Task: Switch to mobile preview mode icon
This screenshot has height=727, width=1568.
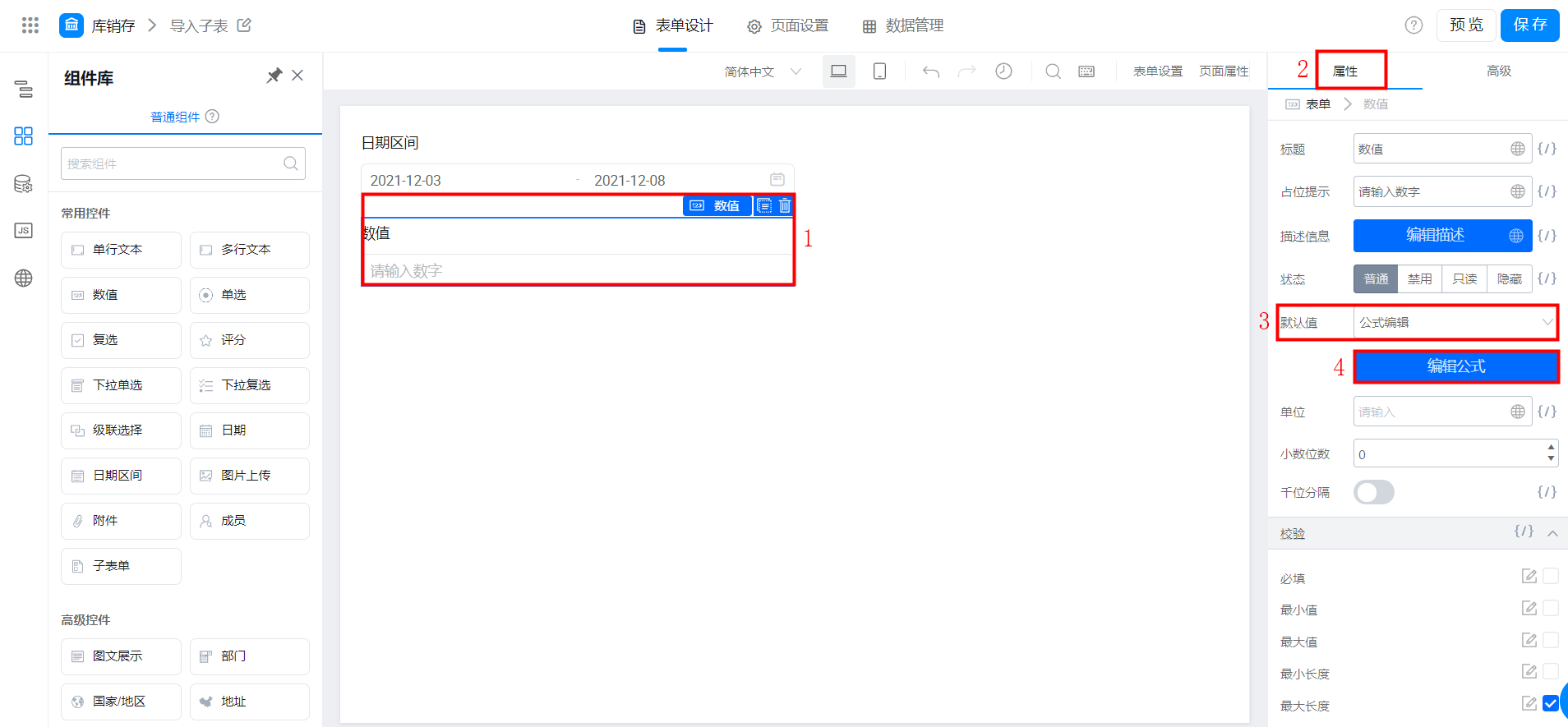Action: [x=879, y=71]
